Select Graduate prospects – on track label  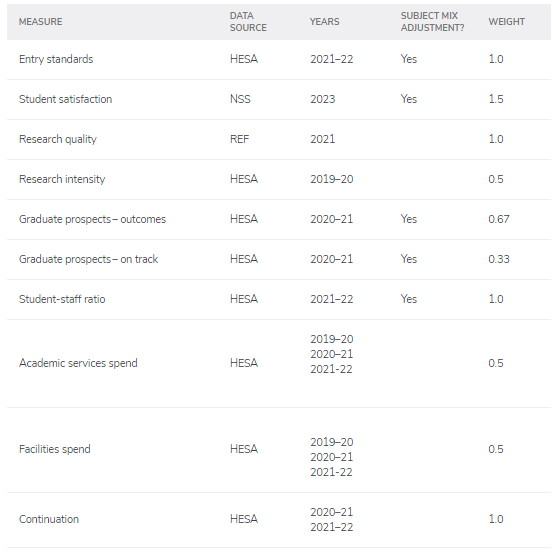pos(88,259)
